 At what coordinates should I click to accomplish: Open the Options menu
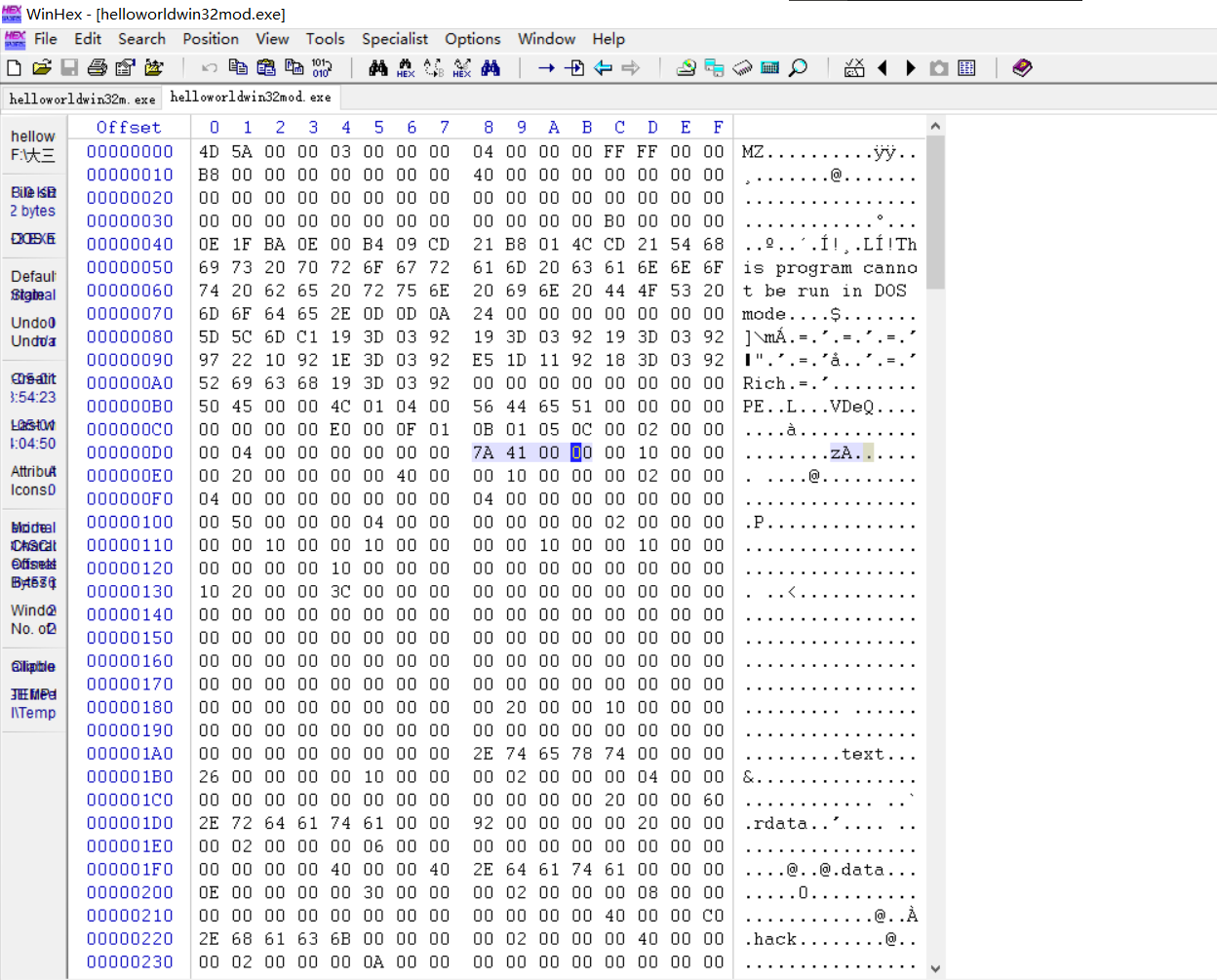473,39
